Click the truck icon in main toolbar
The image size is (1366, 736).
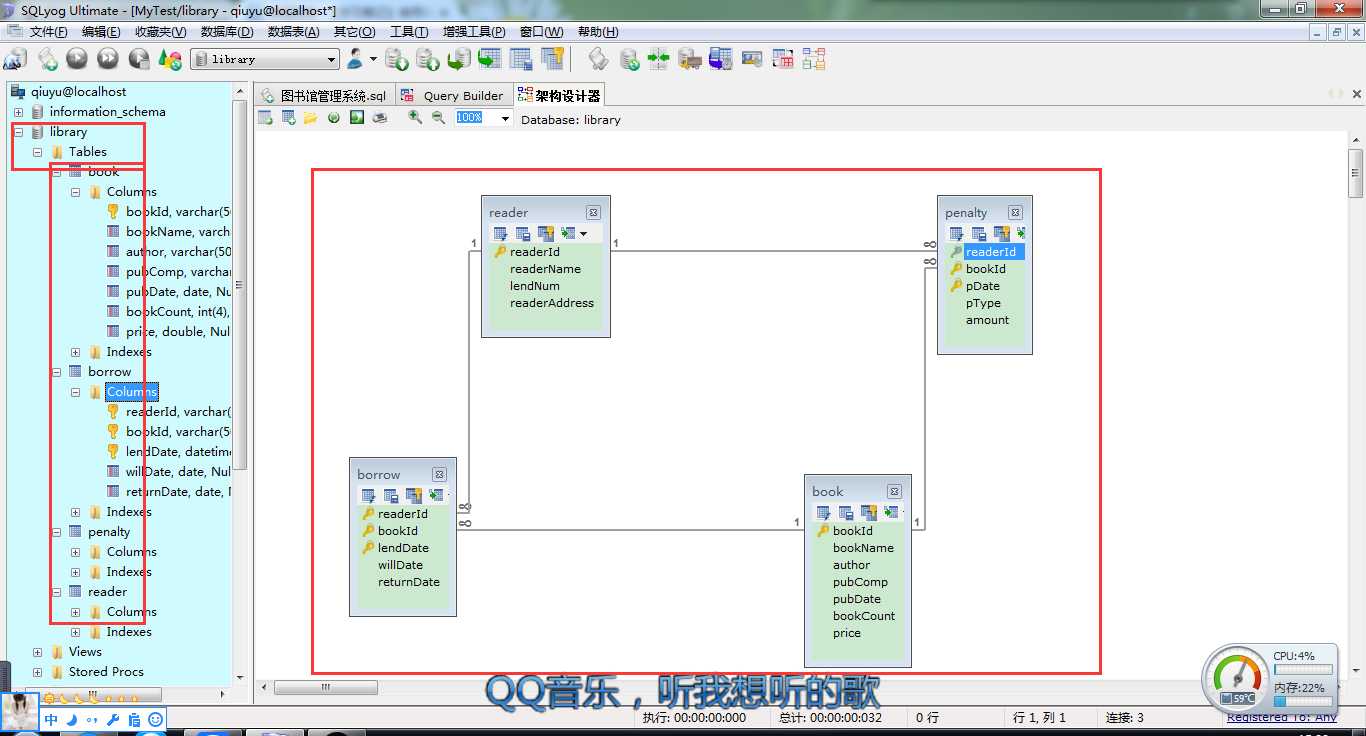tap(689, 59)
